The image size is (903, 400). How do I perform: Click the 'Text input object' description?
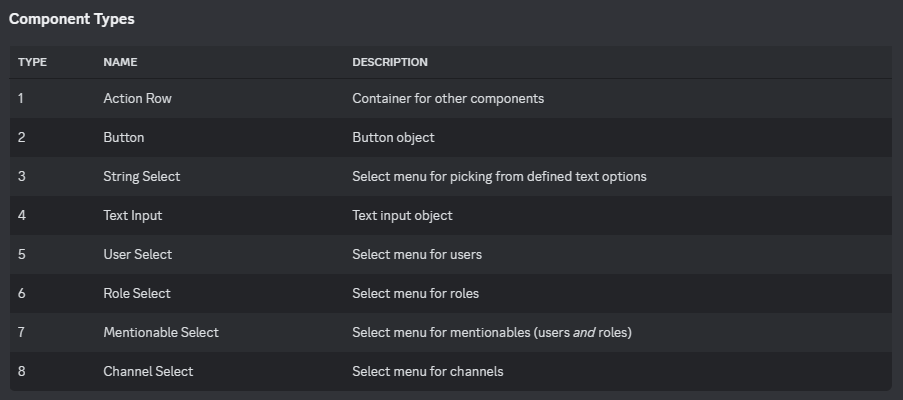click(403, 215)
